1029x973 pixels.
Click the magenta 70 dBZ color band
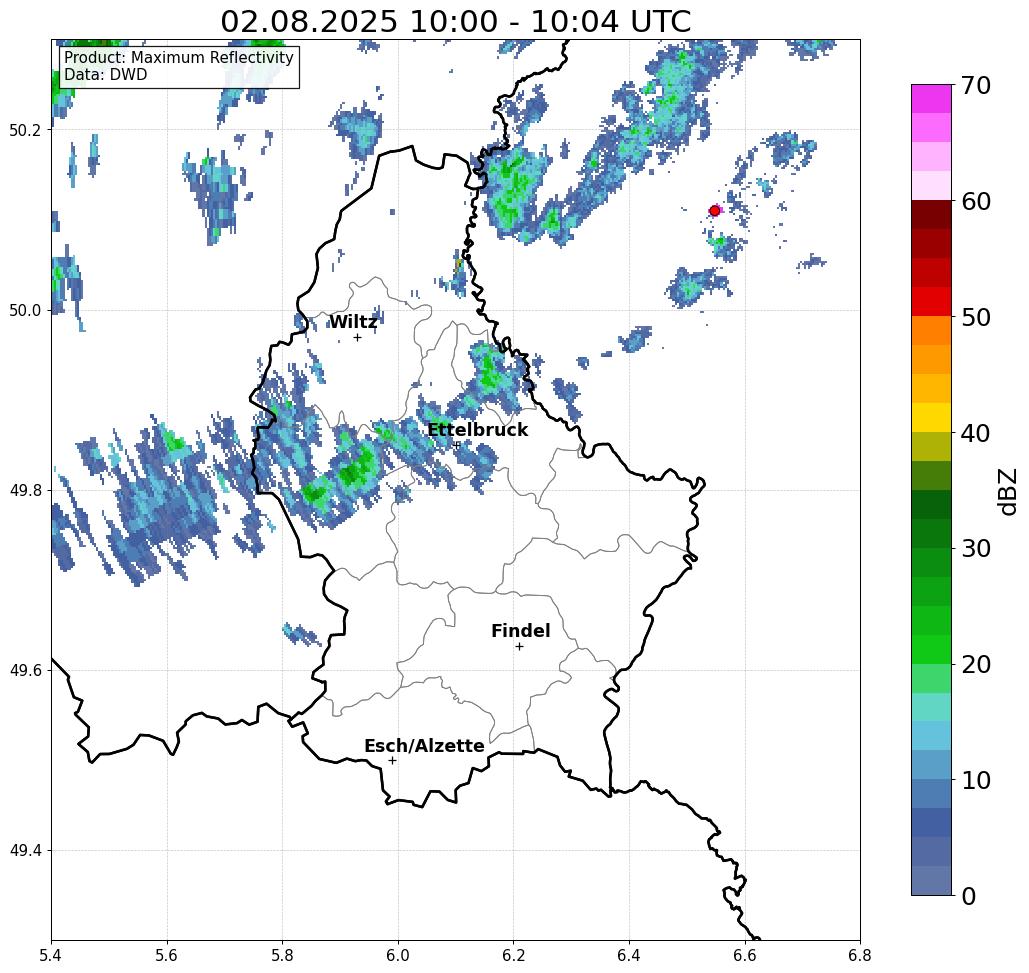click(931, 99)
